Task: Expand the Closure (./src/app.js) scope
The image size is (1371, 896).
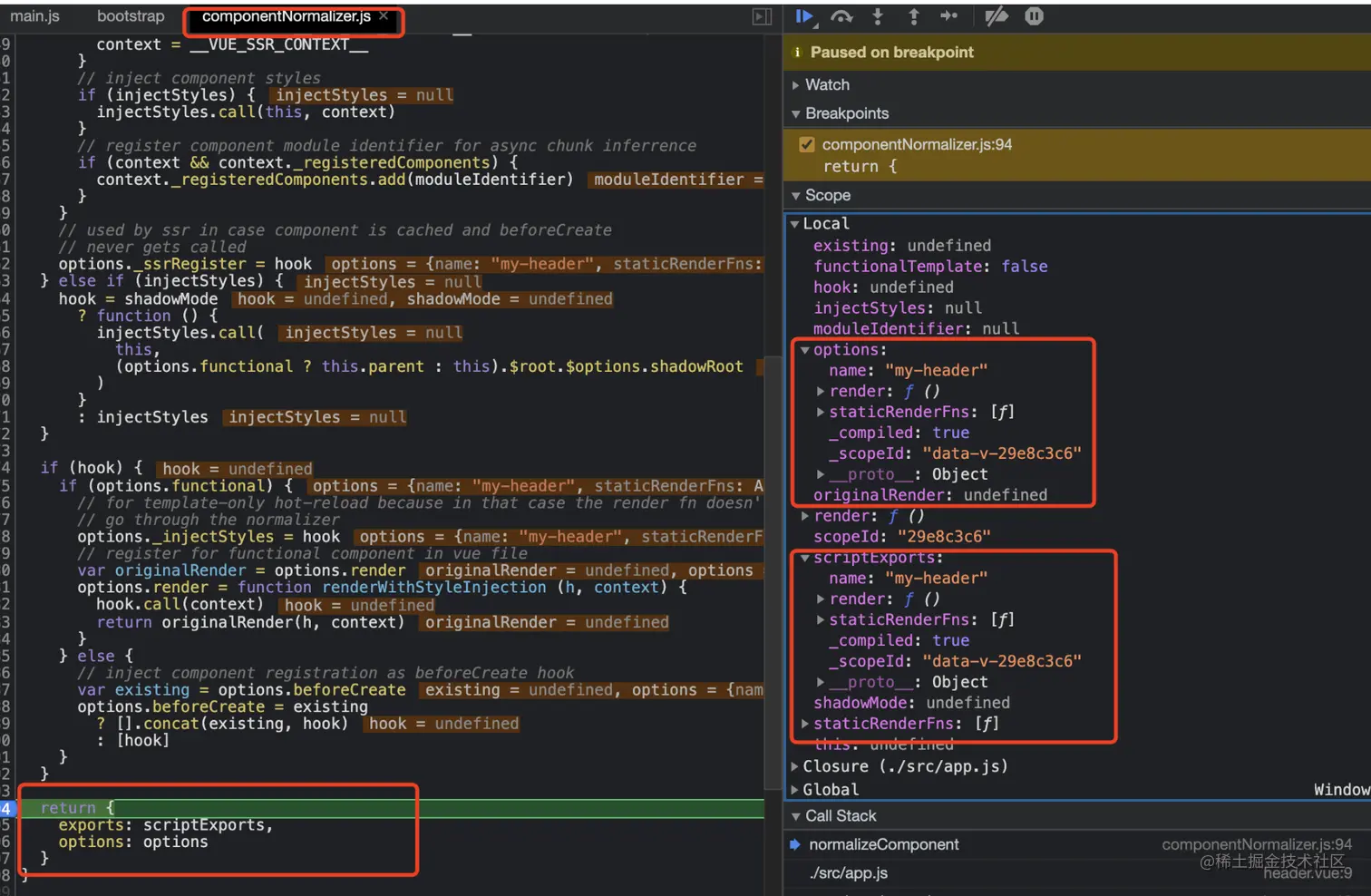Action: [795, 766]
